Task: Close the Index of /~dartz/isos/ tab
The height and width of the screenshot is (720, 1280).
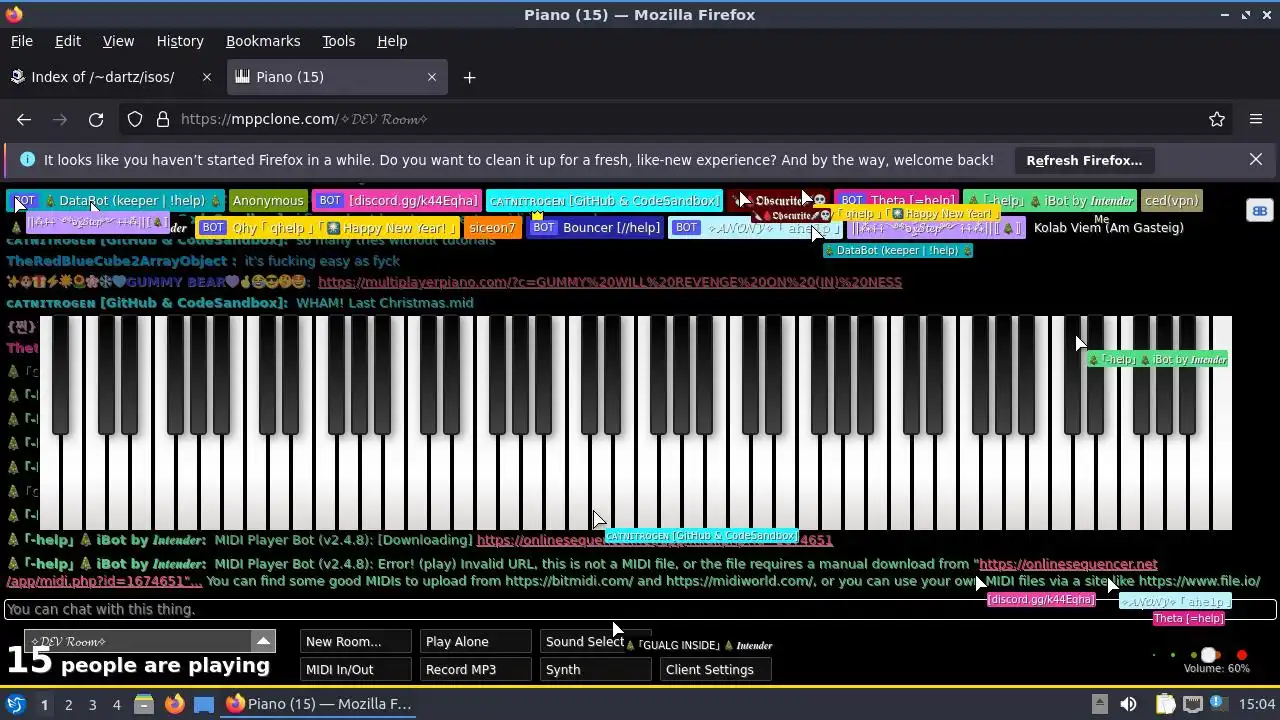Action: [x=207, y=77]
